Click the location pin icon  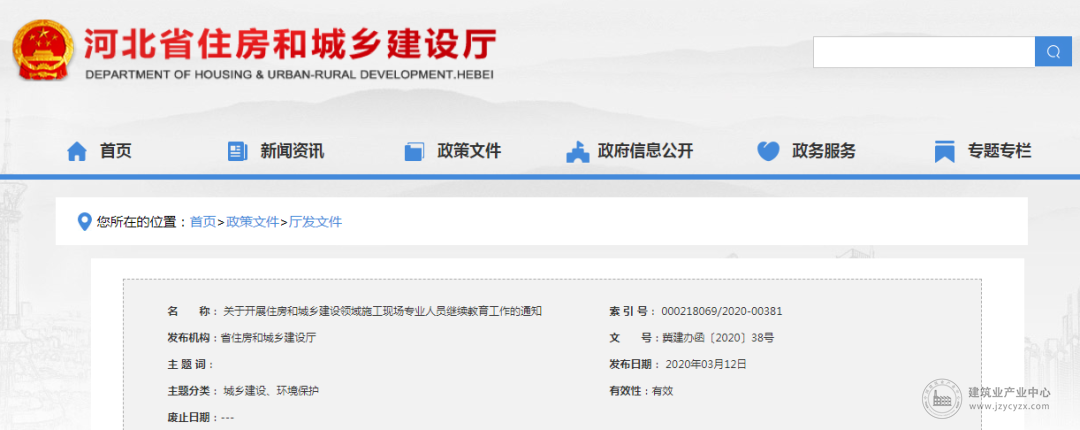[x=84, y=222]
